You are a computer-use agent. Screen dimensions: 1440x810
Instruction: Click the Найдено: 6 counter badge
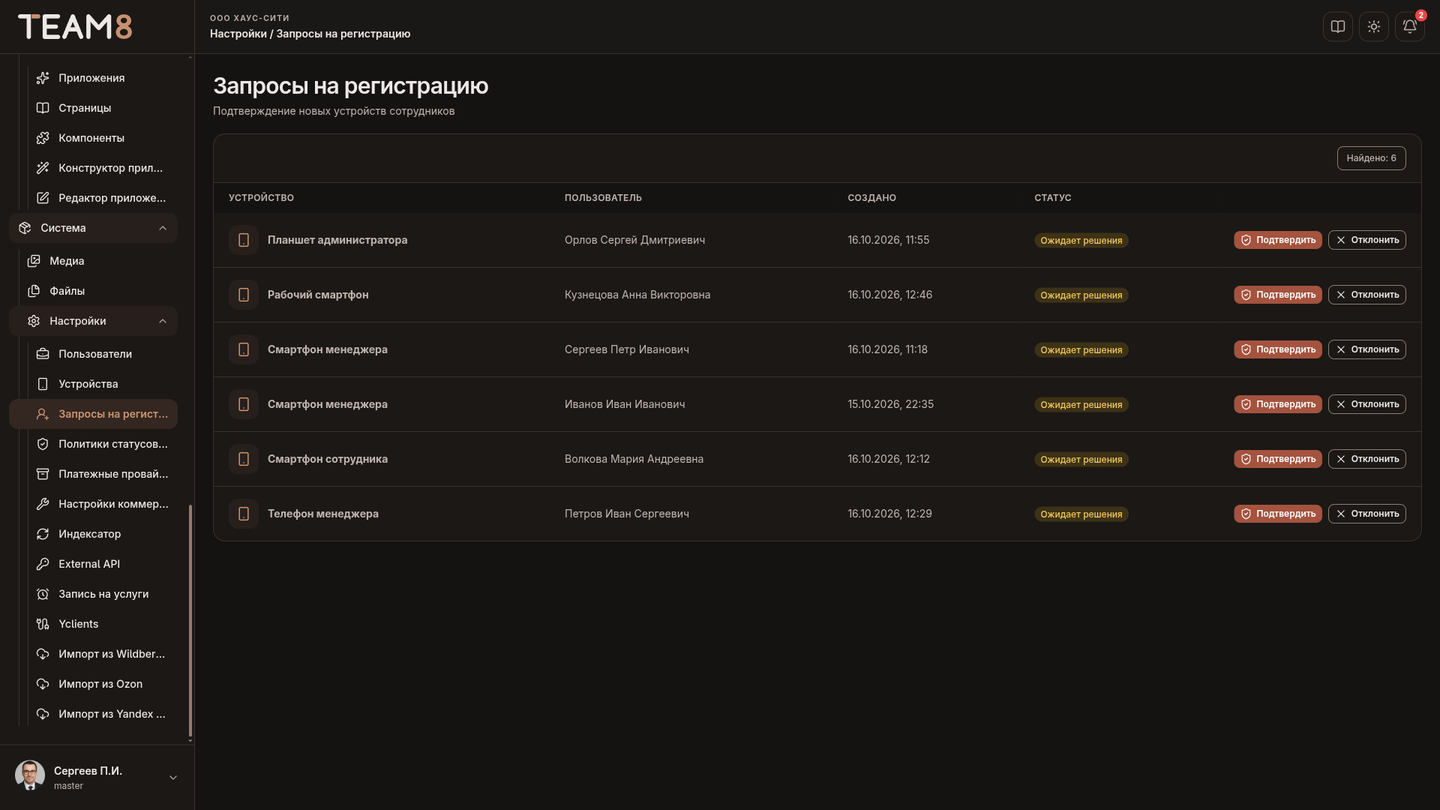1371,158
